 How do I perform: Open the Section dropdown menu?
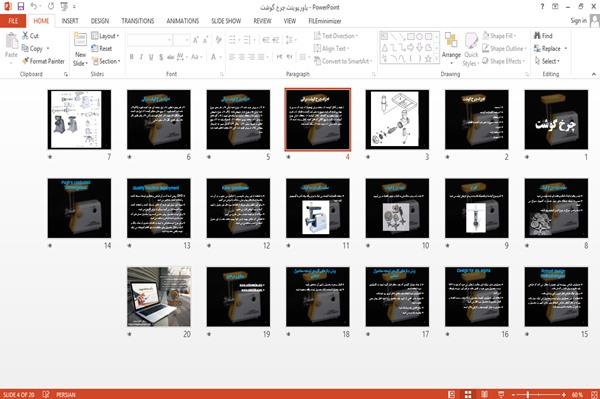106,61
